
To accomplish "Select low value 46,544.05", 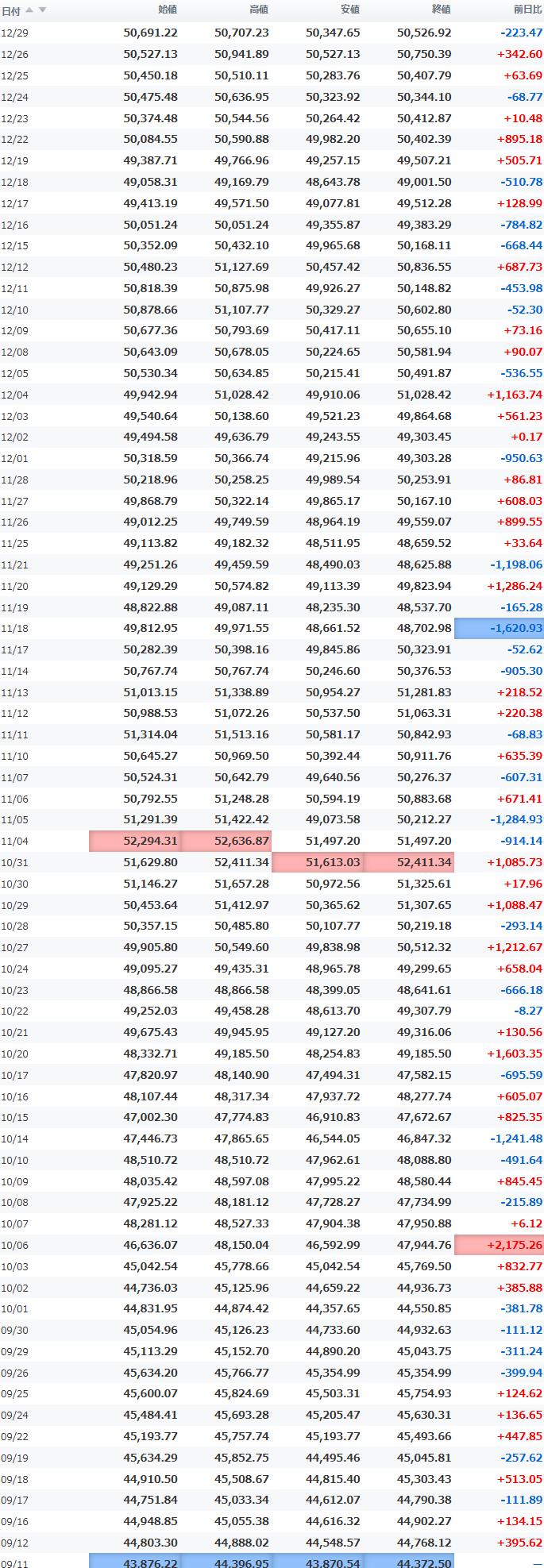I will click(x=333, y=1138).
